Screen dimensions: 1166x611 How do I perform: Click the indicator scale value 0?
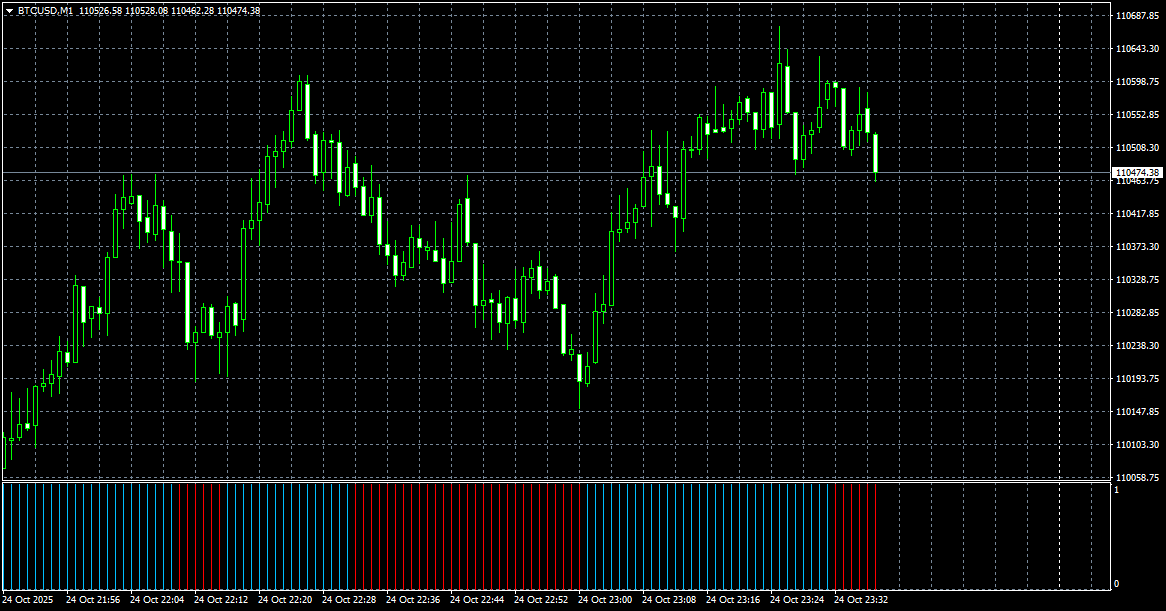click(x=1116, y=584)
